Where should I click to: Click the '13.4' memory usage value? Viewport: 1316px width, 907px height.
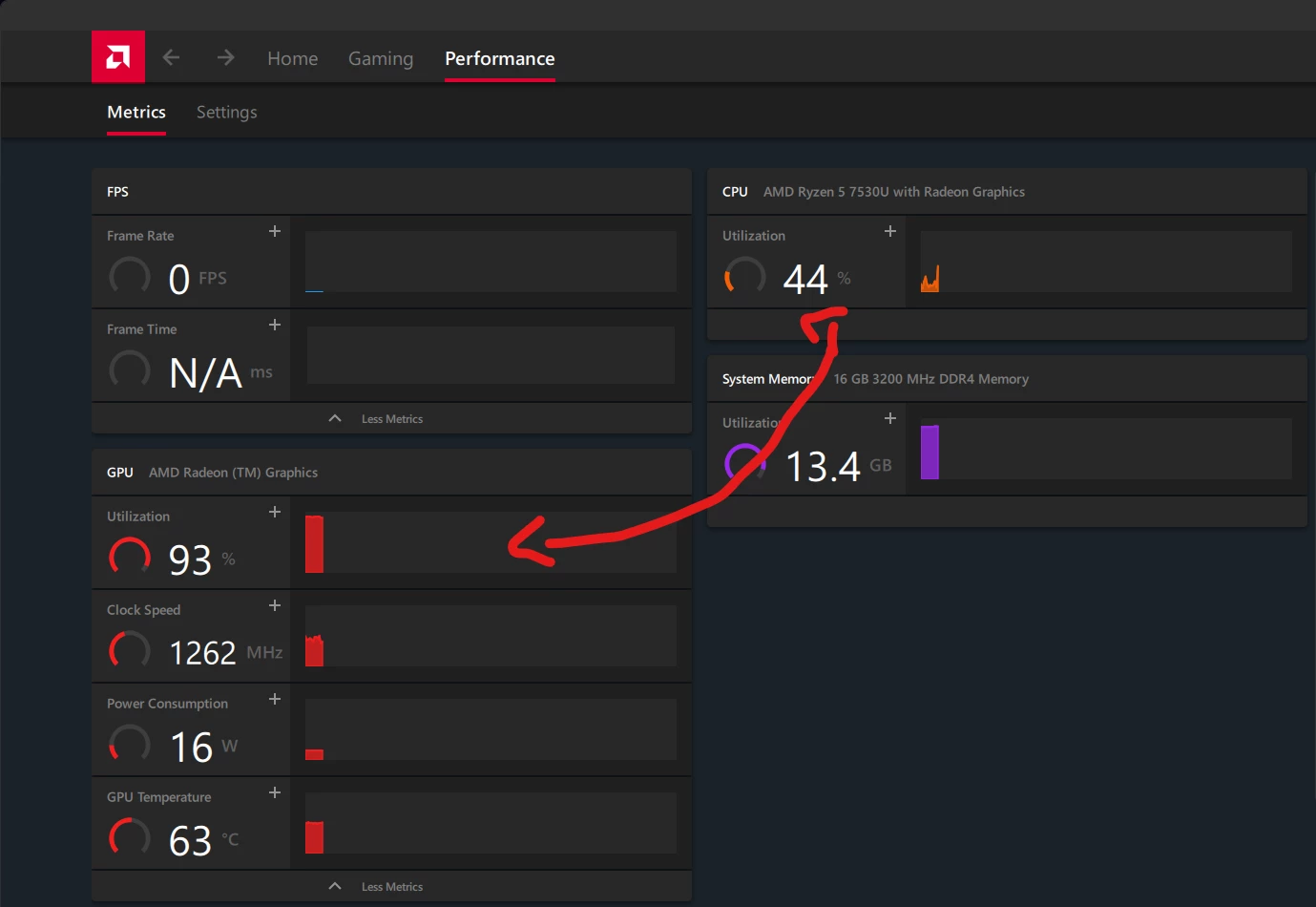[823, 466]
